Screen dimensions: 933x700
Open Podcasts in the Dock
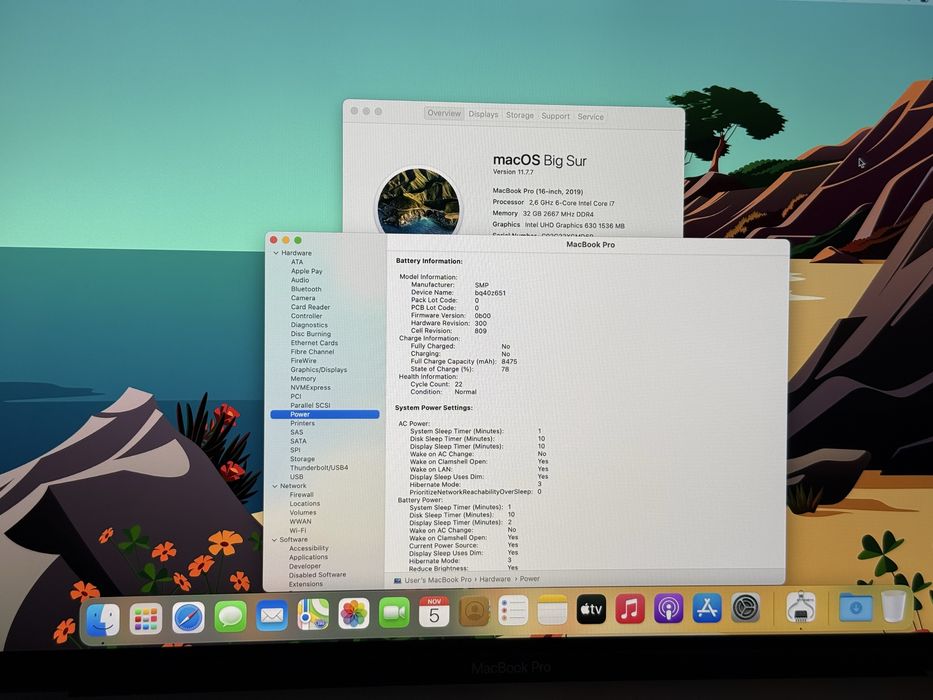(669, 608)
